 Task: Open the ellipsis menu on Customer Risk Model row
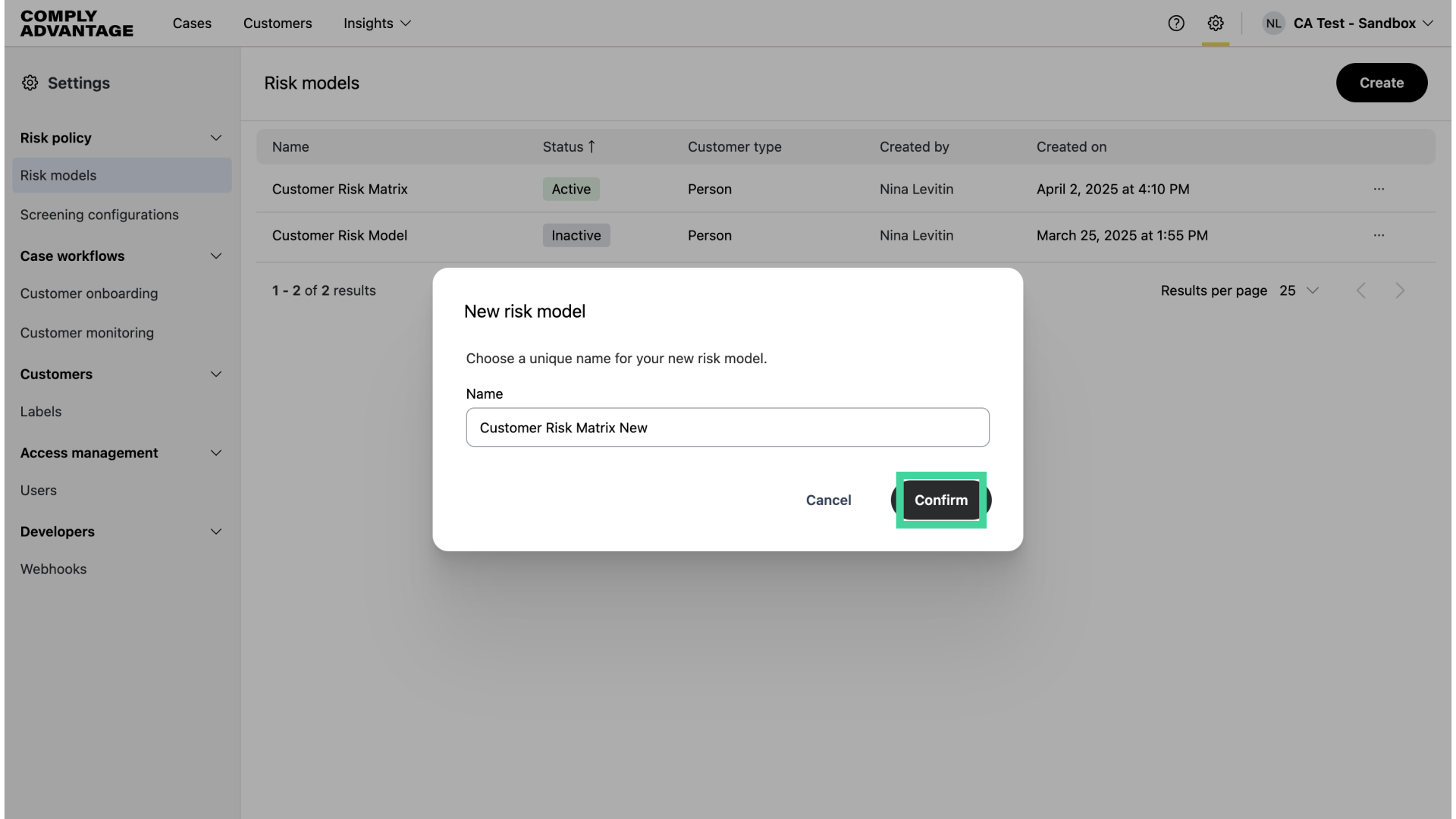(x=1379, y=235)
